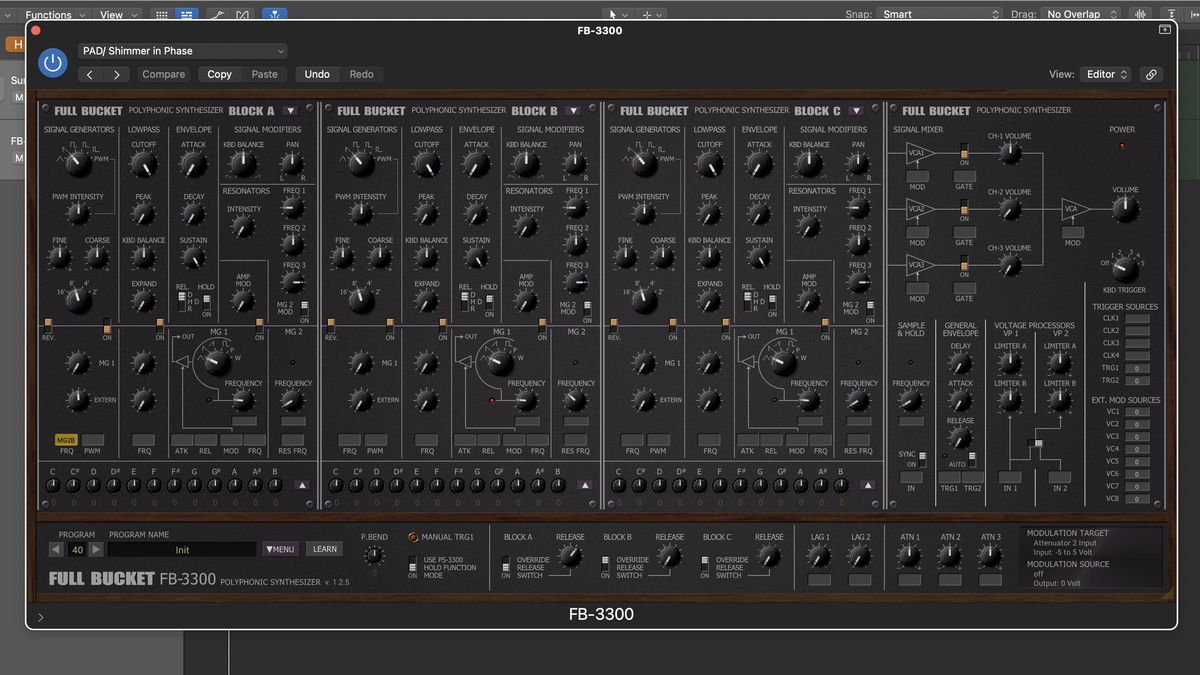Click Block B keyboard-row up triangle
This screenshot has height=675, width=1200.
[585, 485]
